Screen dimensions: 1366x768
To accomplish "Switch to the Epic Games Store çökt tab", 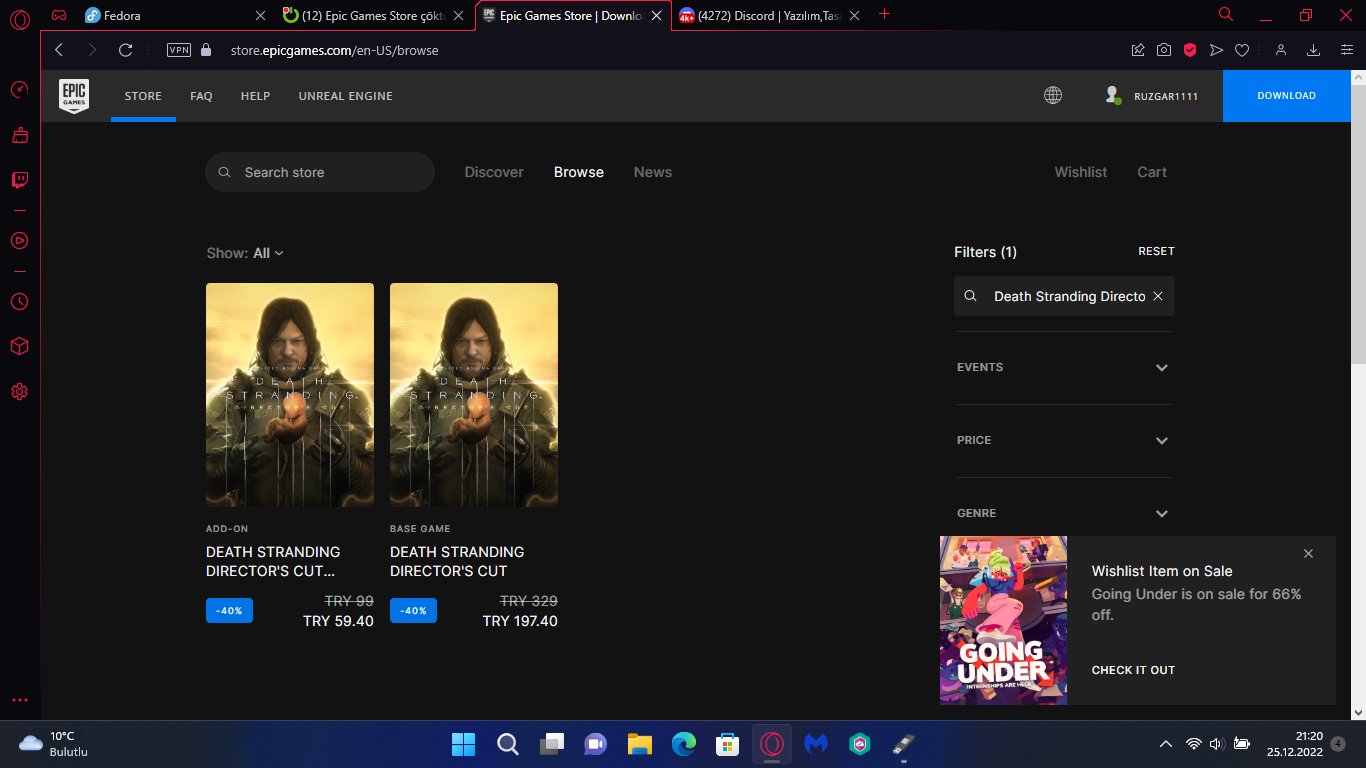I will 374,16.
